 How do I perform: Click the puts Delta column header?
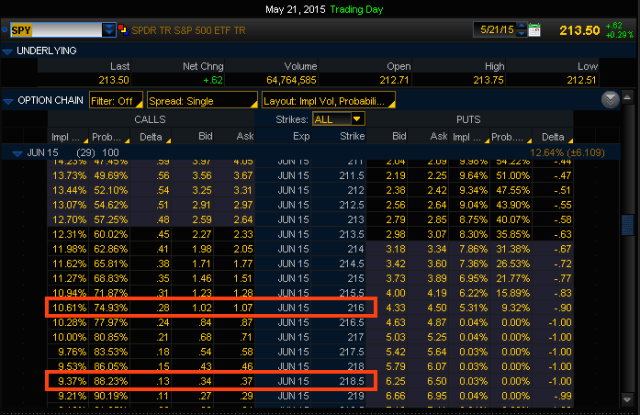[553, 137]
